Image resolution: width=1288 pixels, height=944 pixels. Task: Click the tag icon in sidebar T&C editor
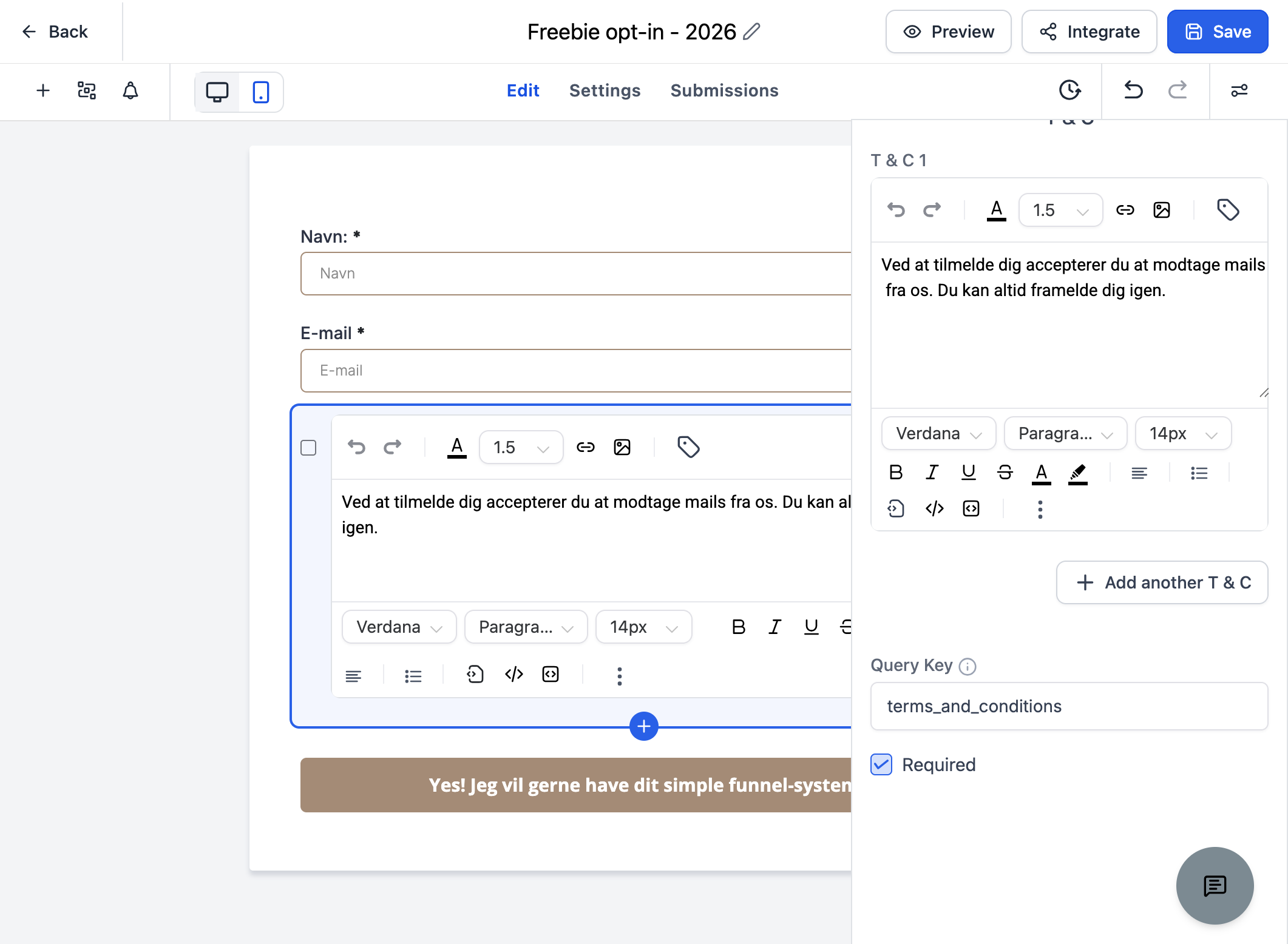pyautogui.click(x=1228, y=210)
